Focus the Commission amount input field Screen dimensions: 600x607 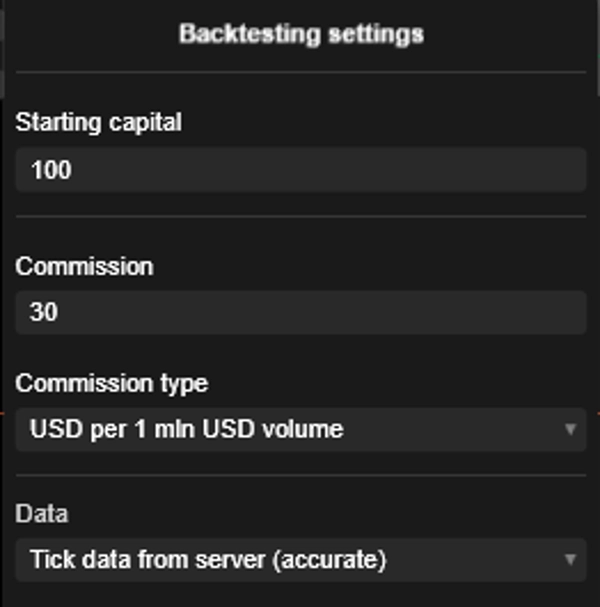(x=300, y=313)
